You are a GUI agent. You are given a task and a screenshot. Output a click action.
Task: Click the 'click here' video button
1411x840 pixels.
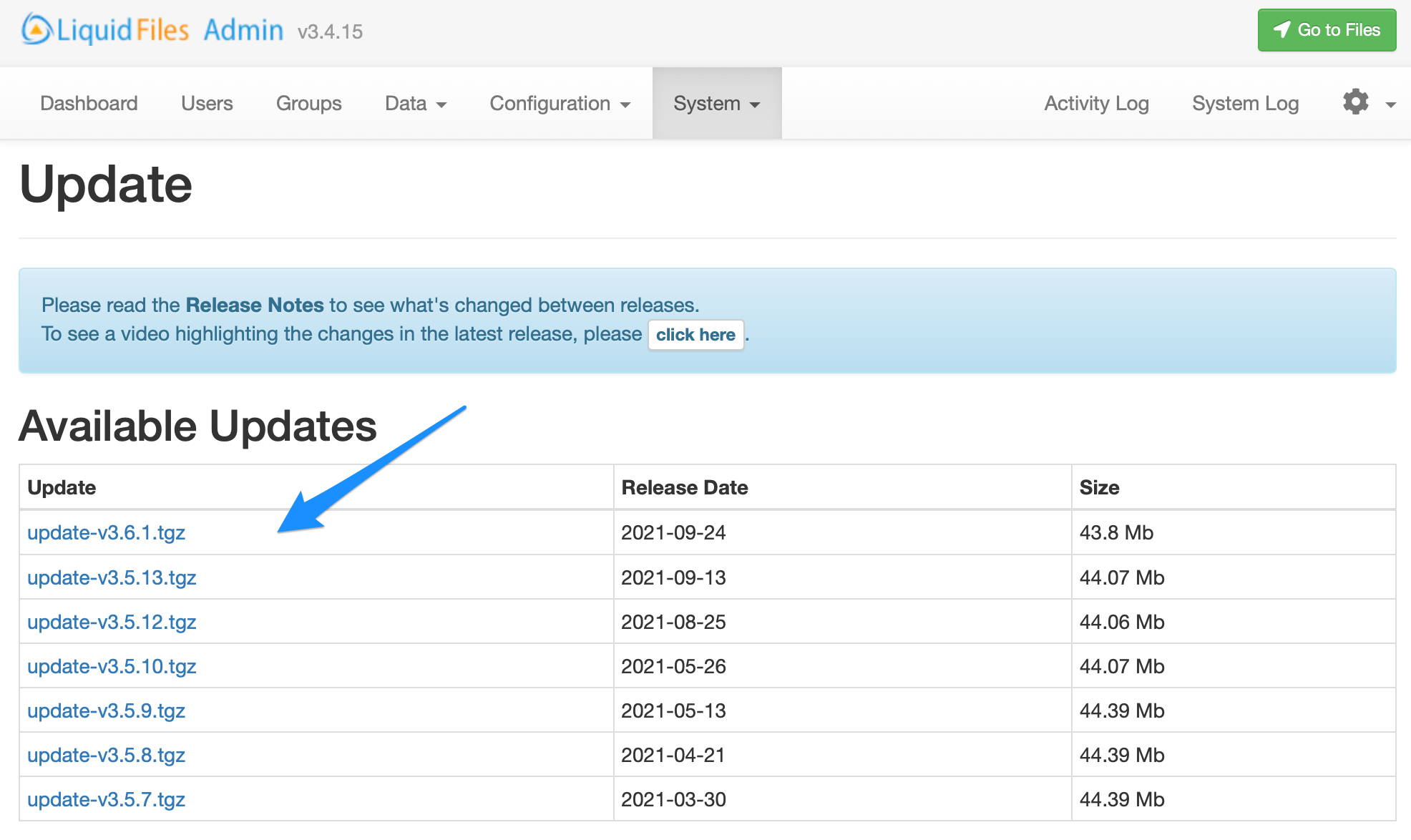tap(695, 334)
